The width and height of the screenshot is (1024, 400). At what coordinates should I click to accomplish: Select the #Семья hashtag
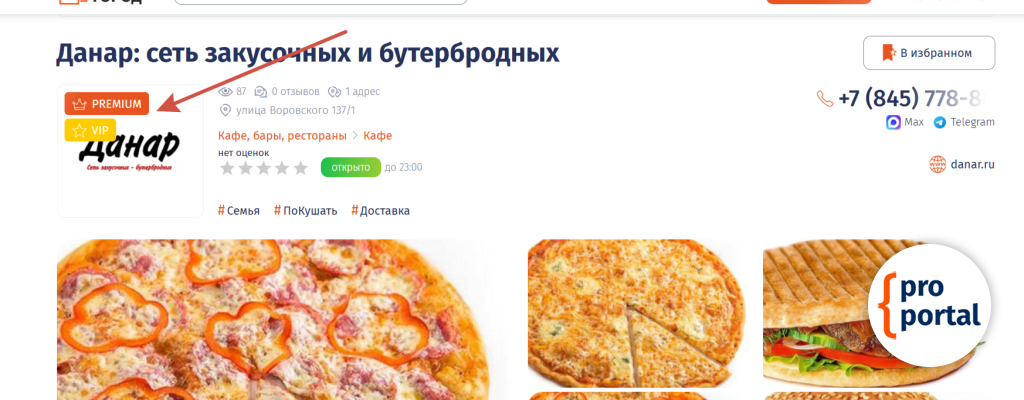pyautogui.click(x=239, y=210)
